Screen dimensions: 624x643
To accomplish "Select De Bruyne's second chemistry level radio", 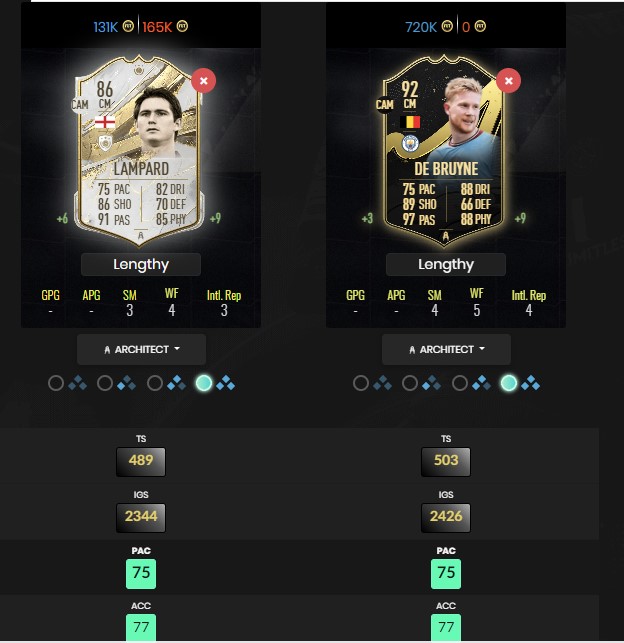I will point(410,383).
